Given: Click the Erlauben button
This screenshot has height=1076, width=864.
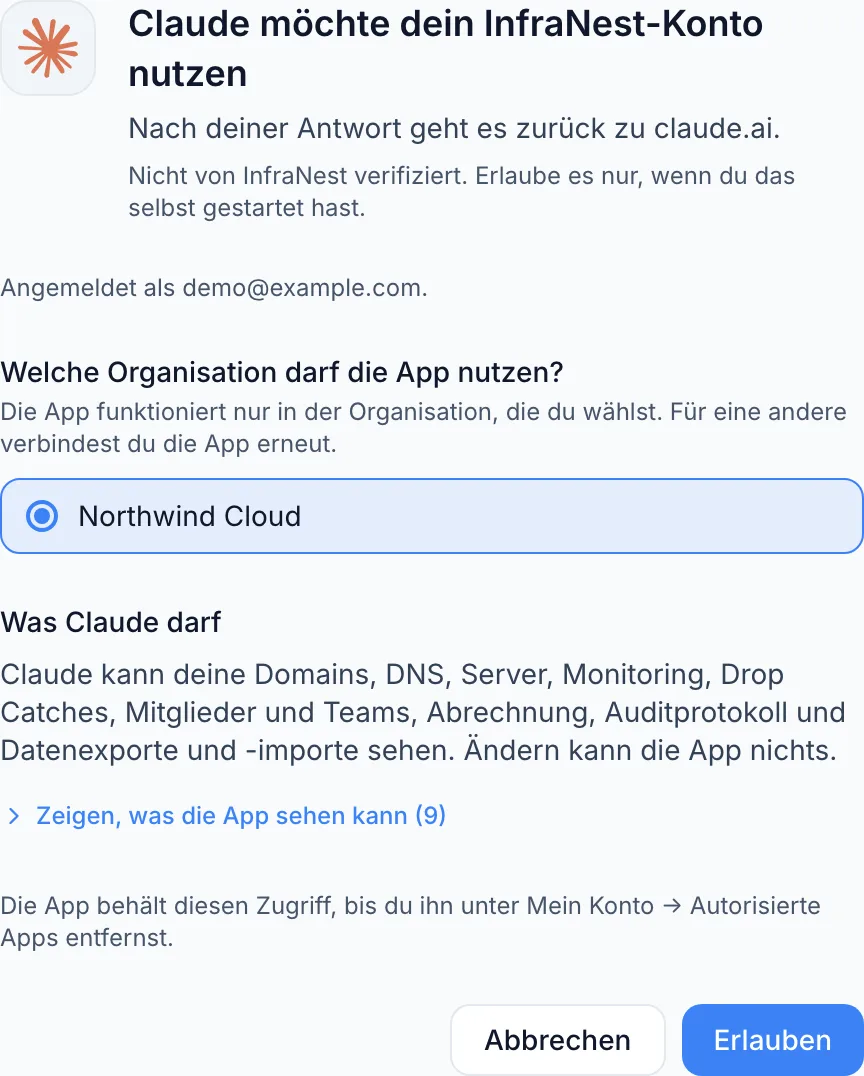Looking at the screenshot, I should click(773, 1040).
